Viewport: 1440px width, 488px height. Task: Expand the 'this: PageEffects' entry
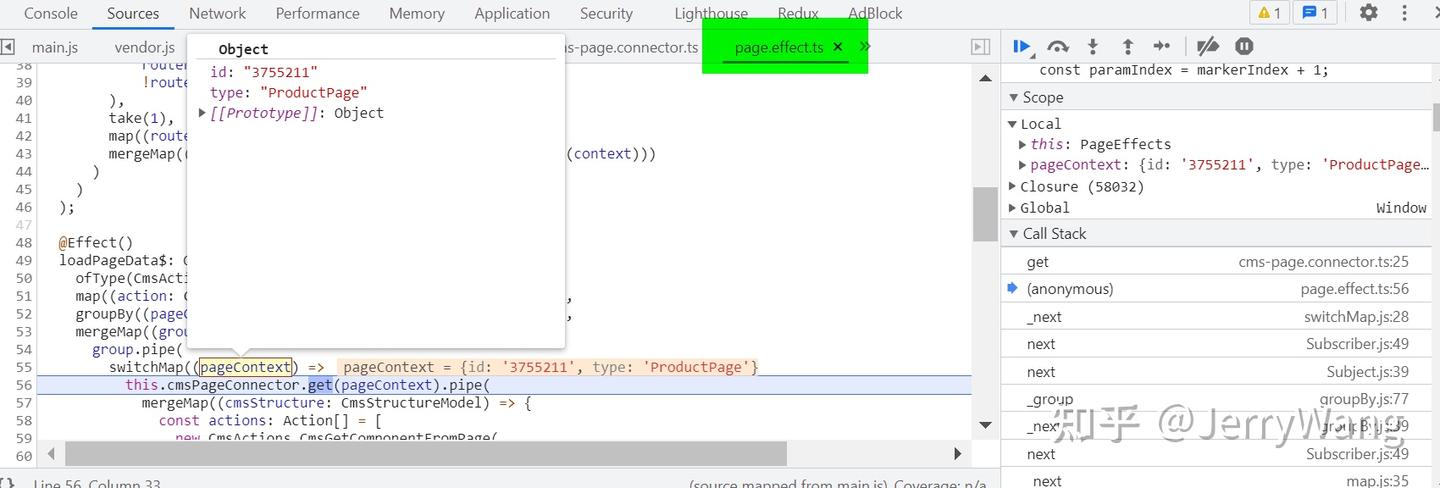pos(1023,144)
